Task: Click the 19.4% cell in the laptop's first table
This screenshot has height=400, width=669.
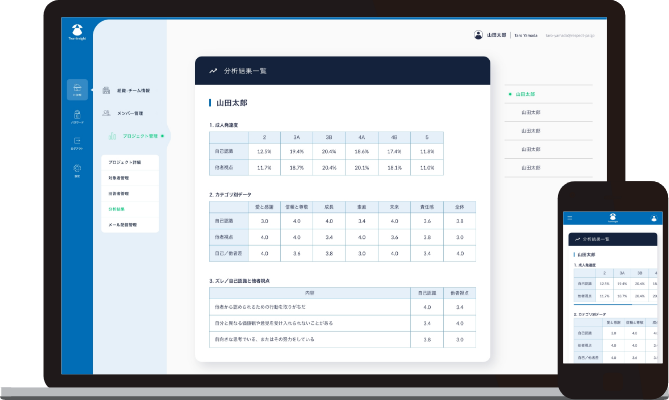Action: tap(297, 151)
